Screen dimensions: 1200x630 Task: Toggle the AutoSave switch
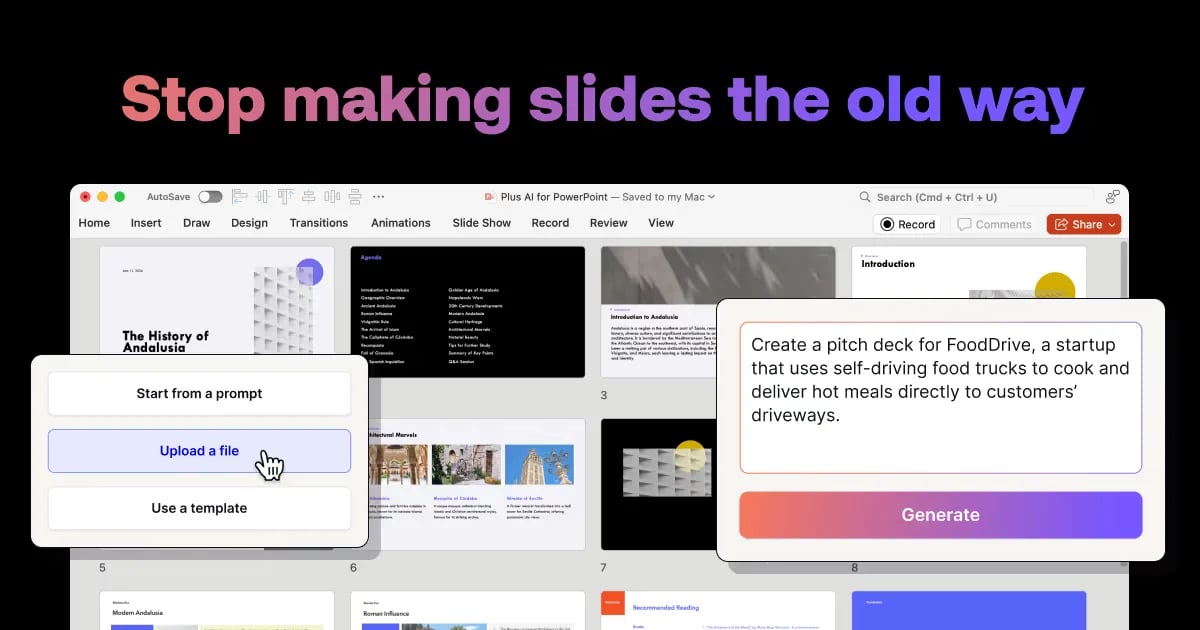tap(210, 197)
